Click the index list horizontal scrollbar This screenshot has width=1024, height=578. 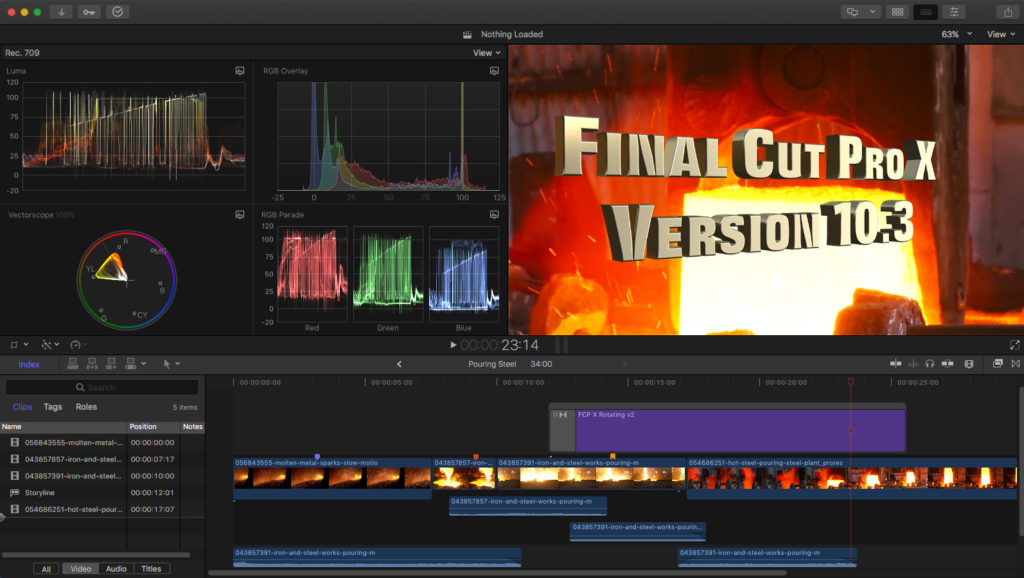96,555
